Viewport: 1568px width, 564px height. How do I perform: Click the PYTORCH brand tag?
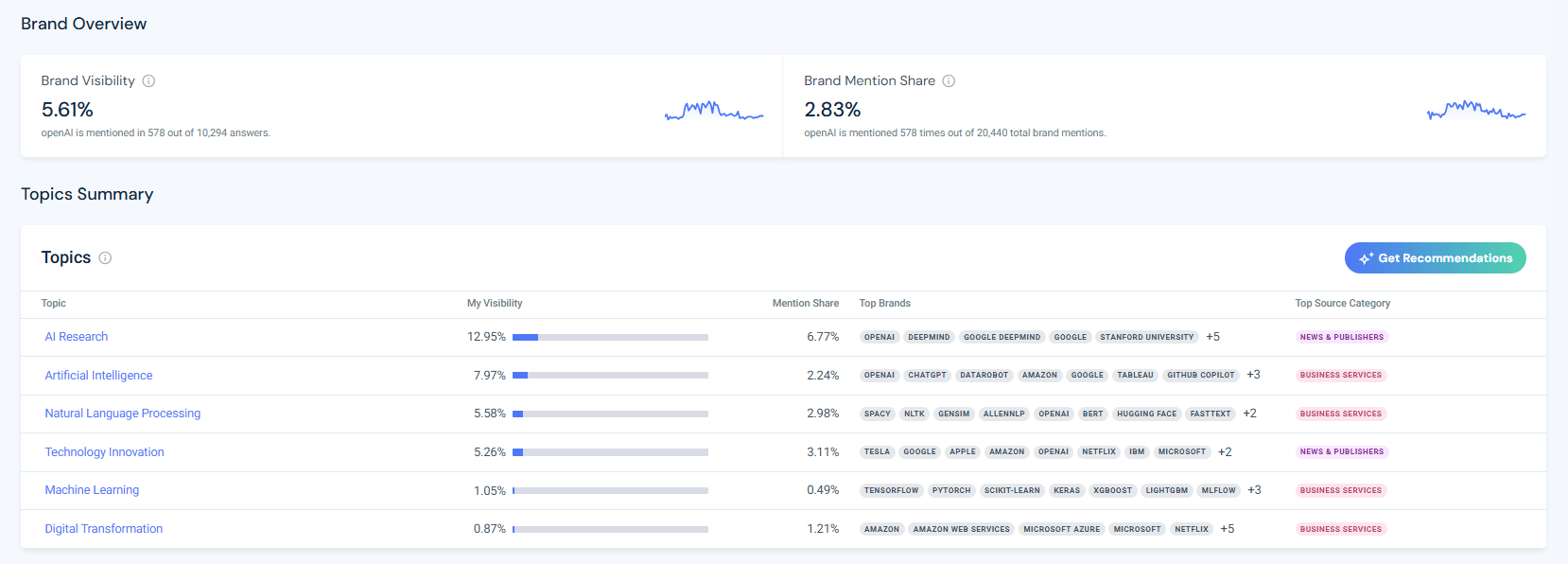coord(950,490)
